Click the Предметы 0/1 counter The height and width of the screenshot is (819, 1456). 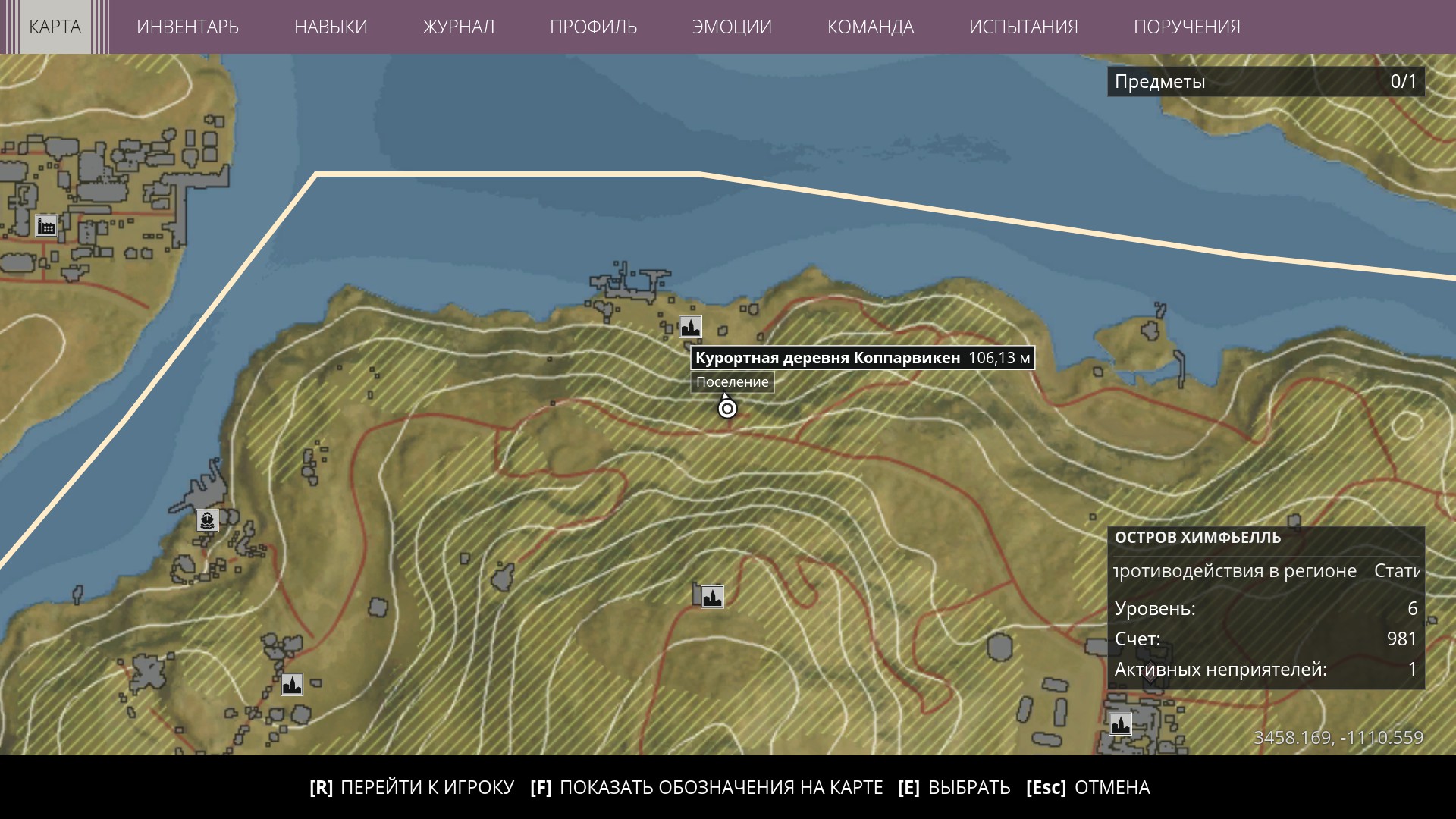[1266, 82]
